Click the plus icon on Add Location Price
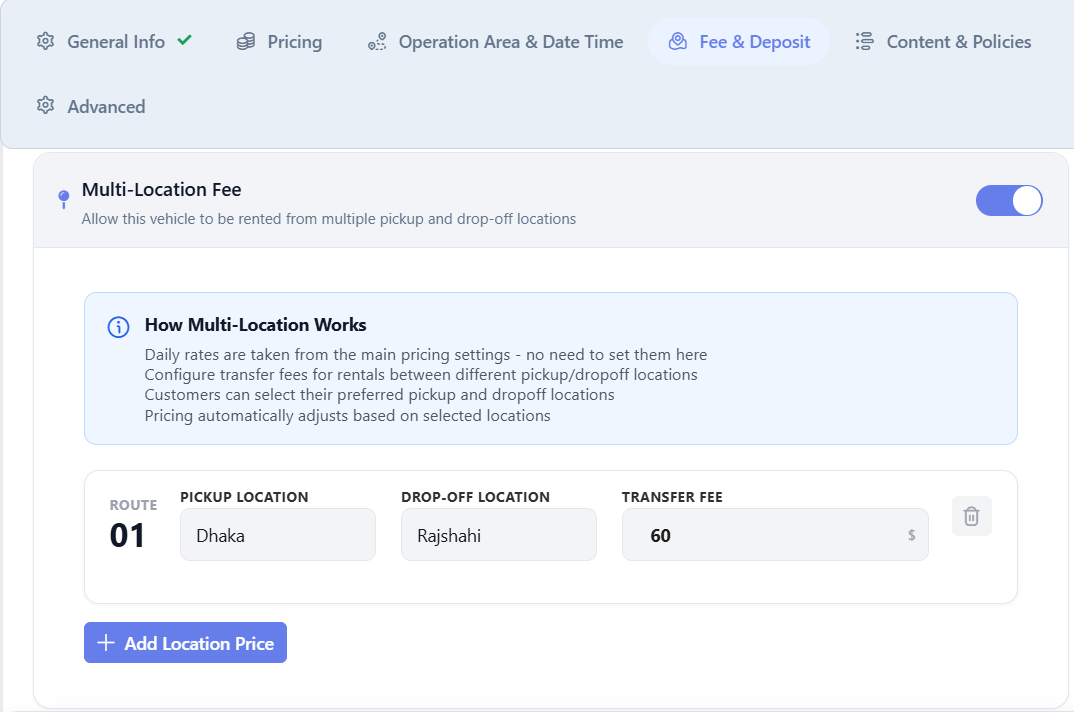Screen dimensions: 1074x712 105,643
